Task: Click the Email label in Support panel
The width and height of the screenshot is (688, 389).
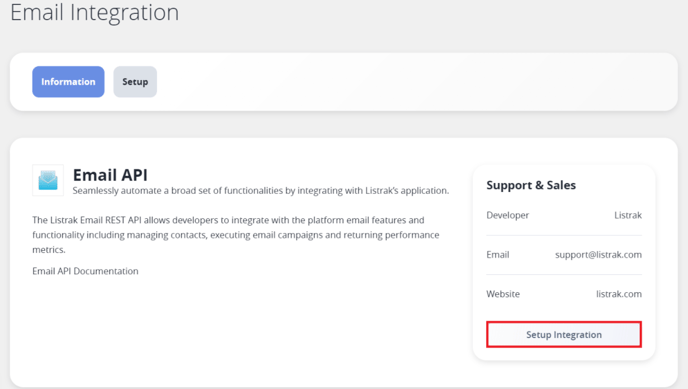Action: (x=498, y=255)
